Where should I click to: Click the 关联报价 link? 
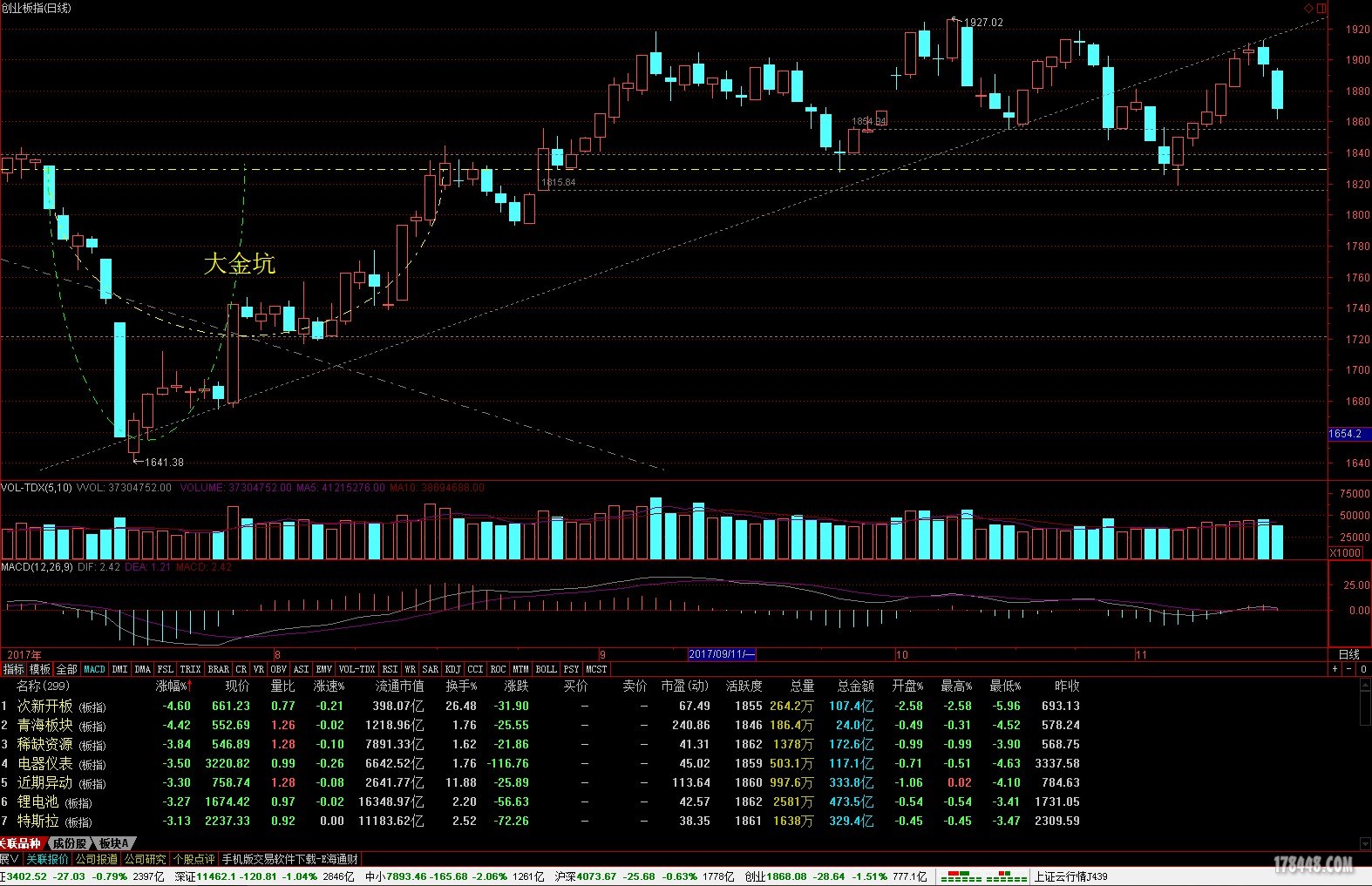(x=47, y=859)
